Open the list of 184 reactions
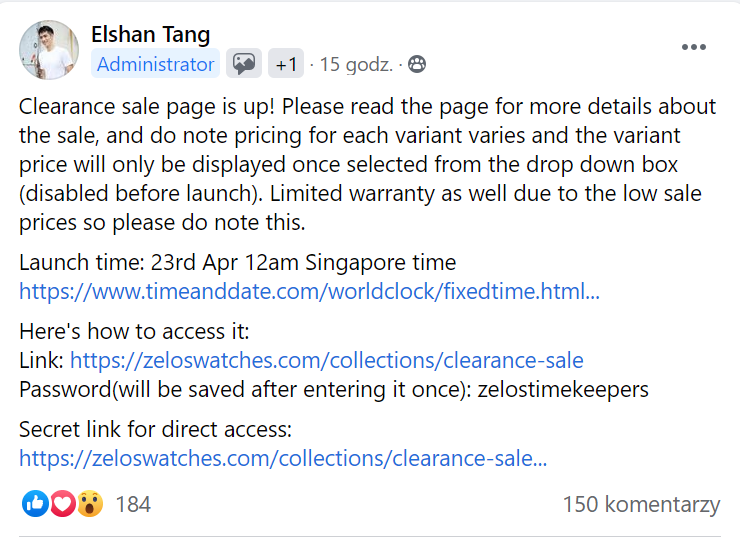Image resolution: width=740 pixels, height=540 pixels. [133, 504]
